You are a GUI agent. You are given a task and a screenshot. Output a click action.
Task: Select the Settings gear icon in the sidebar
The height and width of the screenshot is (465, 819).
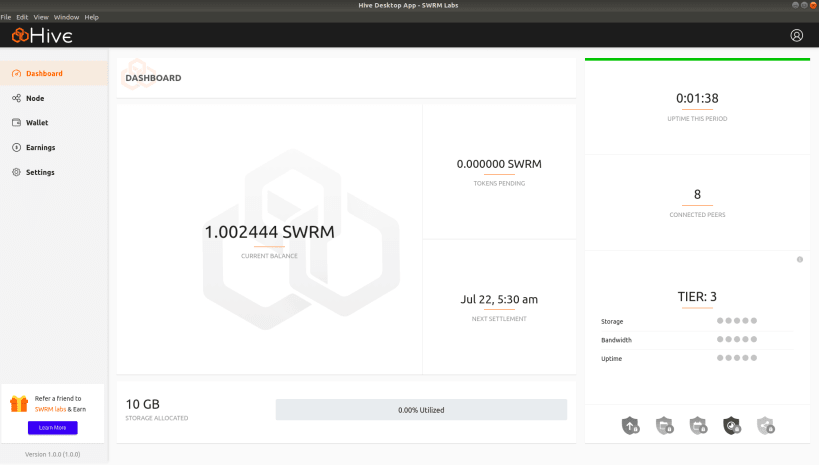tap(16, 172)
